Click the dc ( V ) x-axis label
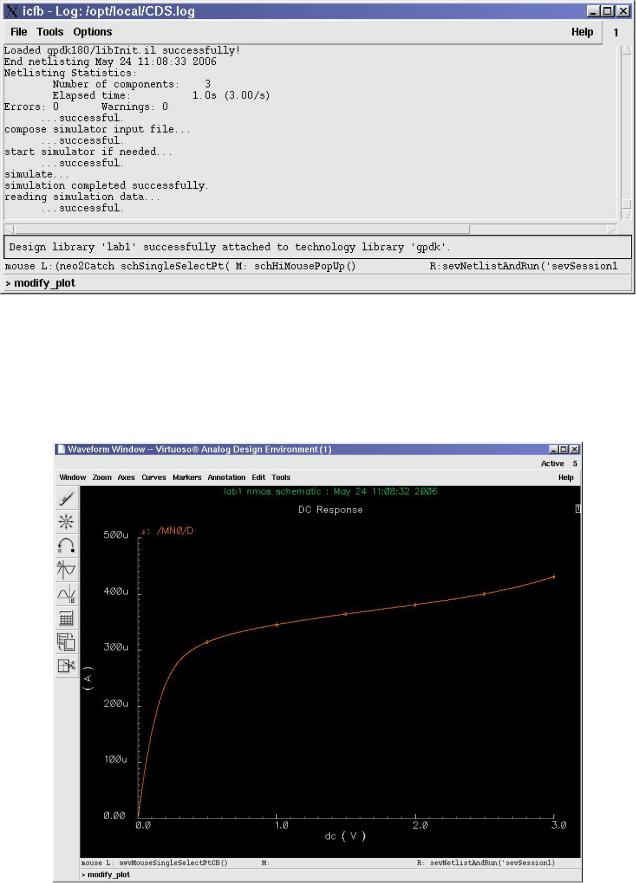The width and height of the screenshot is (636, 883). 345,836
